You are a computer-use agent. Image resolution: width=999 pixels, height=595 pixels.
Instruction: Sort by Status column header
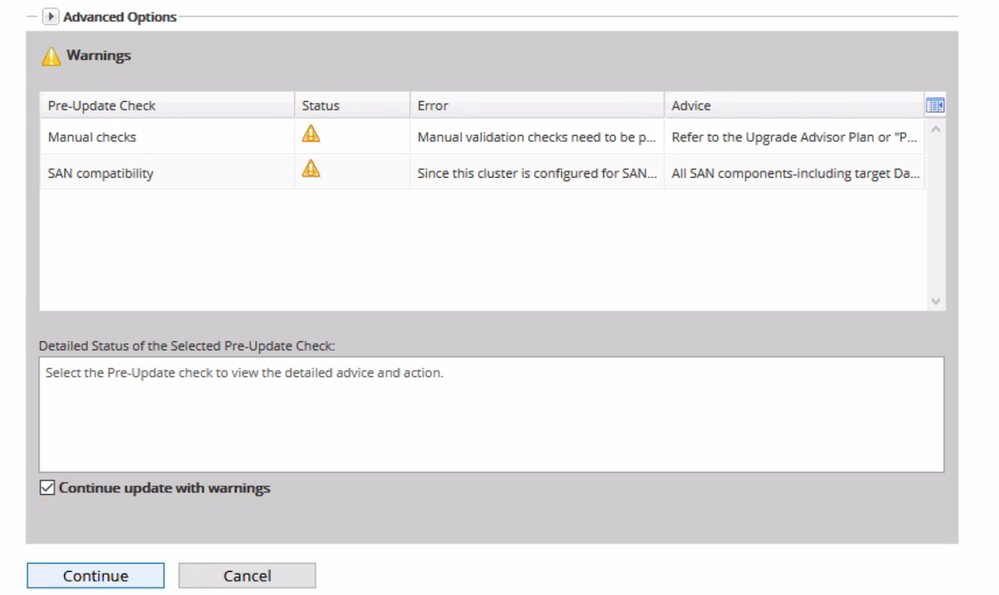coord(321,105)
